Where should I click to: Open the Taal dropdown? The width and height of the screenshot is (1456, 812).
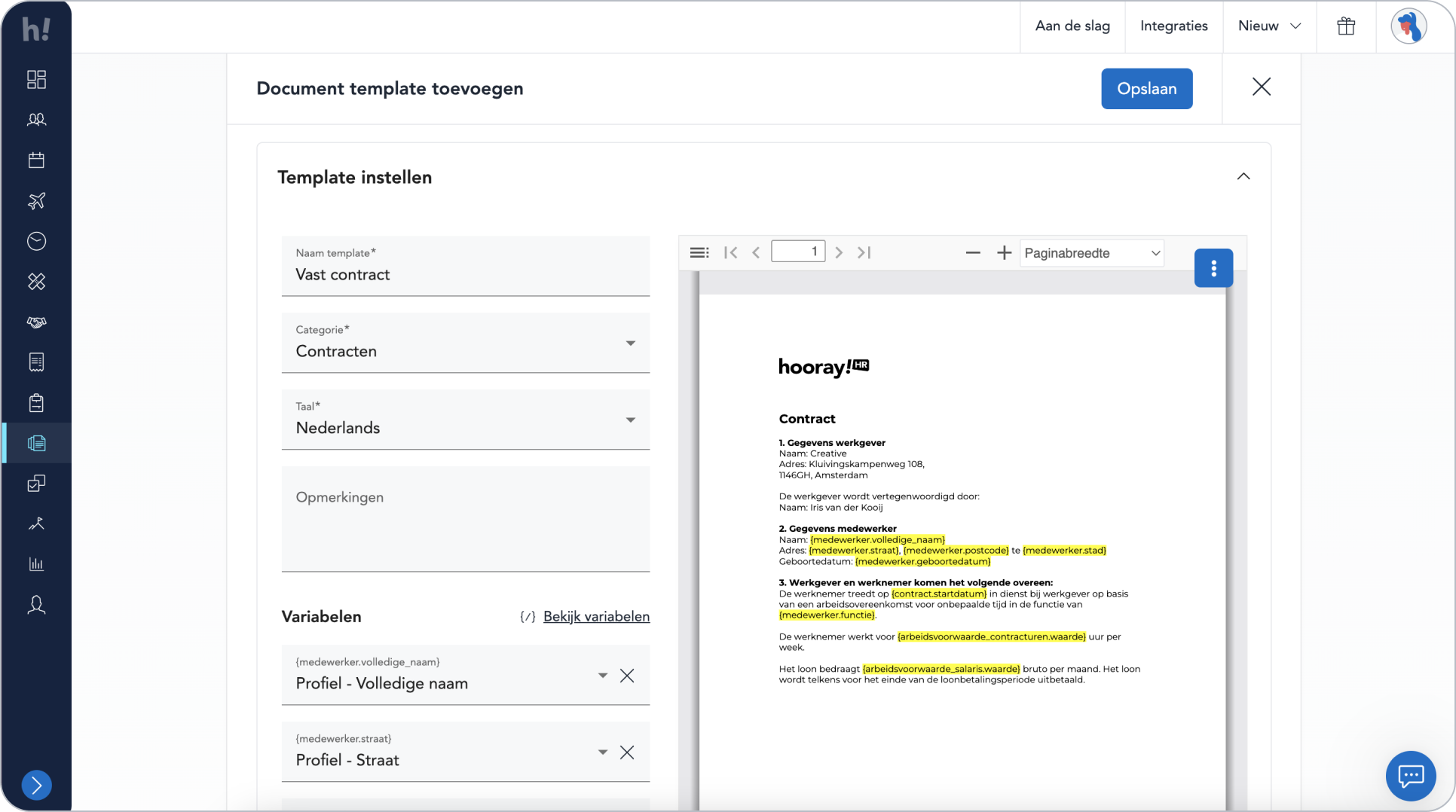[x=466, y=420]
